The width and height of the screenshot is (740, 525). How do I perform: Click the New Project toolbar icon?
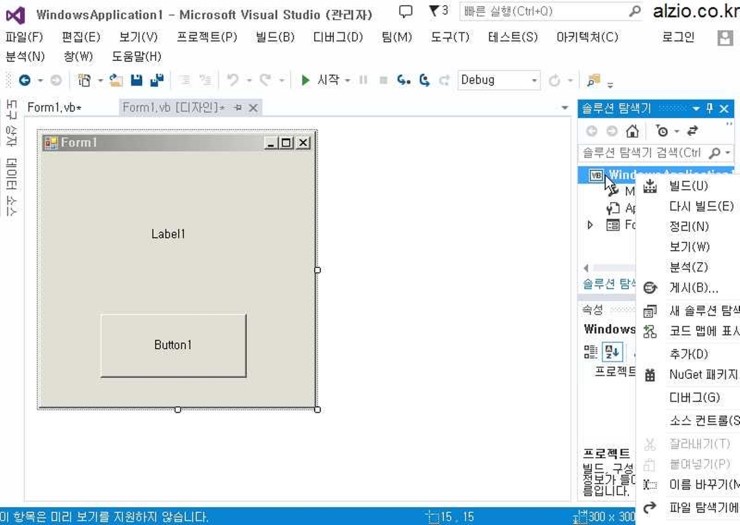[x=84, y=80]
